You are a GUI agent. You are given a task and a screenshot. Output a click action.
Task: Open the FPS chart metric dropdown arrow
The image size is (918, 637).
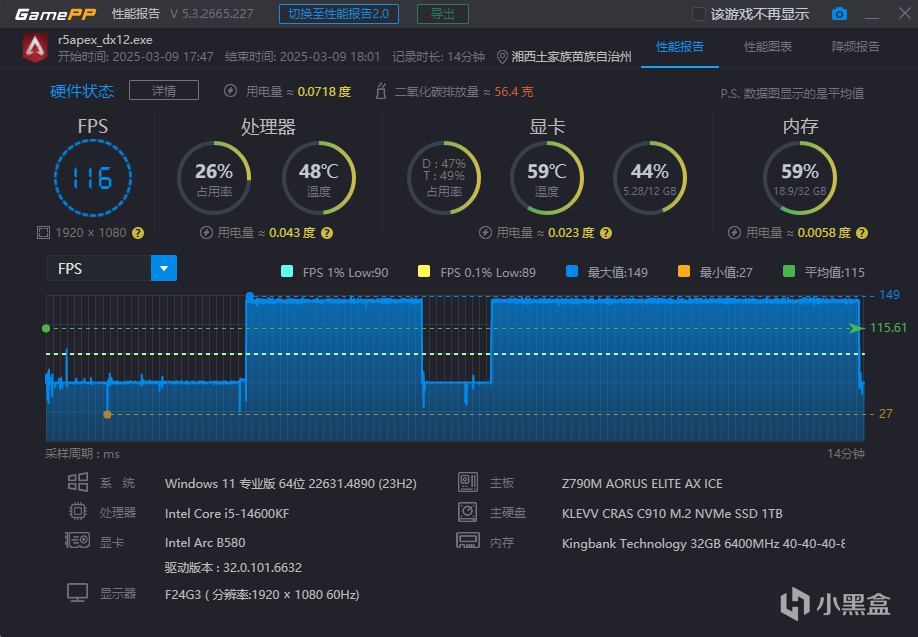[164, 269]
